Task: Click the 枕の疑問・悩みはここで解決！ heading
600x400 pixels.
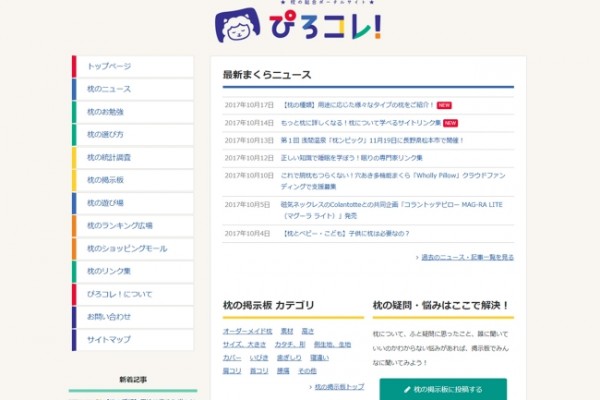Action: [441, 305]
